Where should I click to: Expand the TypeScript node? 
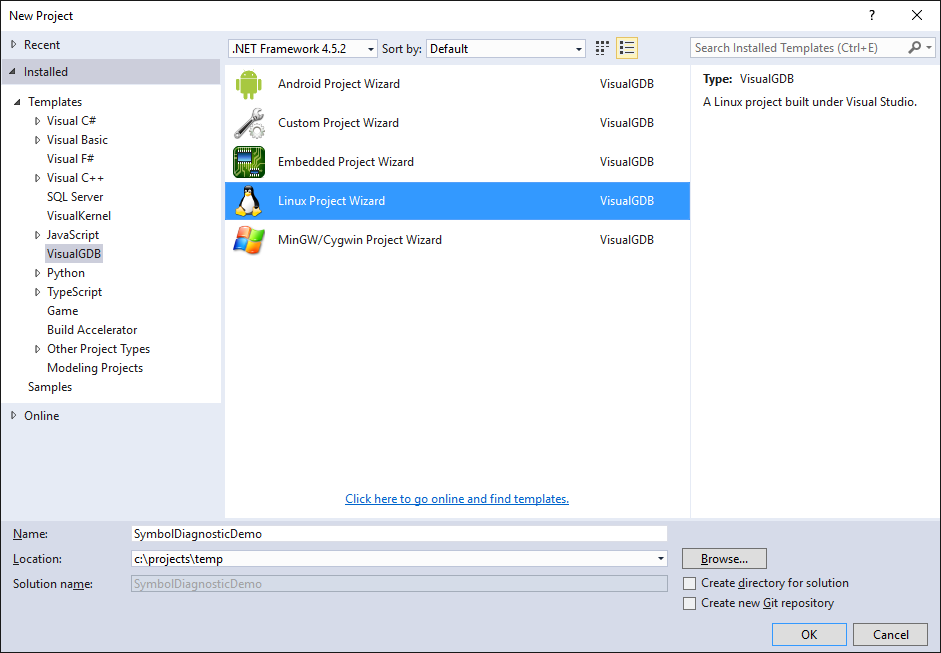point(38,292)
